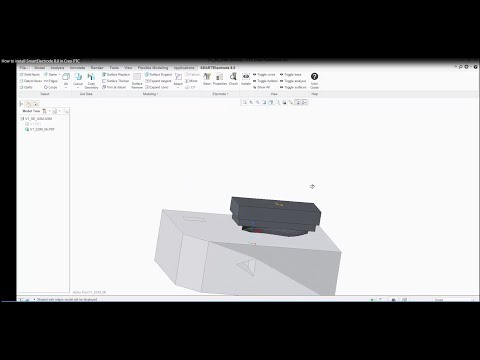Image resolution: width=480 pixels, height=360 pixels.
Task: Click the video title about SmartElectrode 8.0
Action: coord(40,61)
